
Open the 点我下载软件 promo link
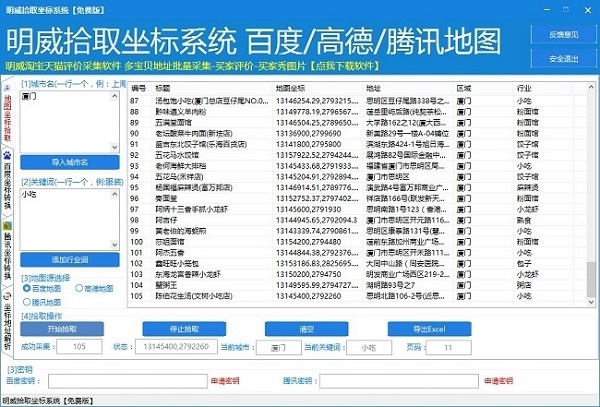click(344, 66)
